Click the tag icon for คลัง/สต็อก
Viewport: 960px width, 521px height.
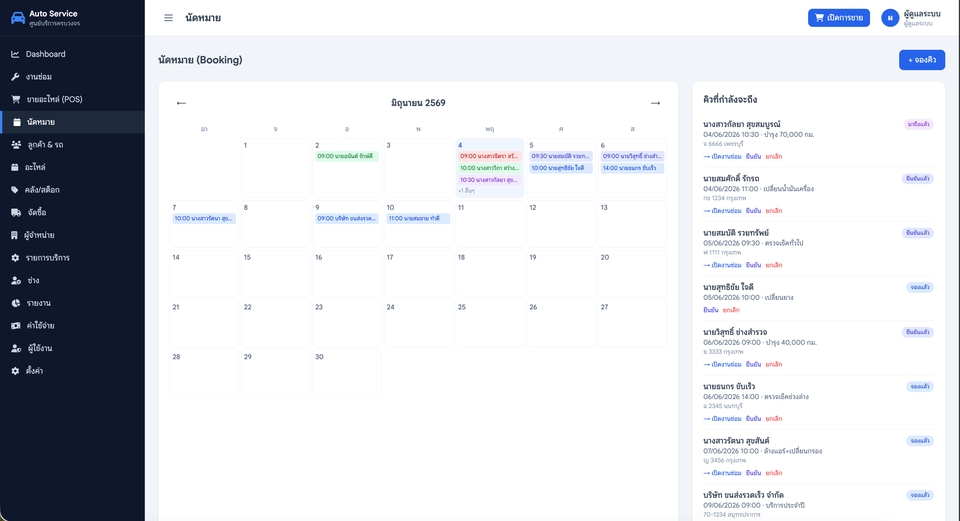15,190
